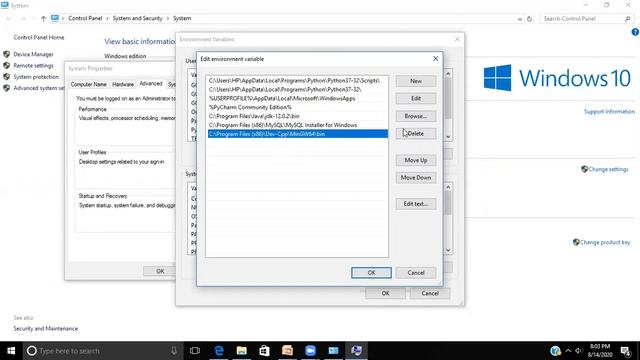
Task: Open Hardware tab in System Properties
Action: [123, 84]
